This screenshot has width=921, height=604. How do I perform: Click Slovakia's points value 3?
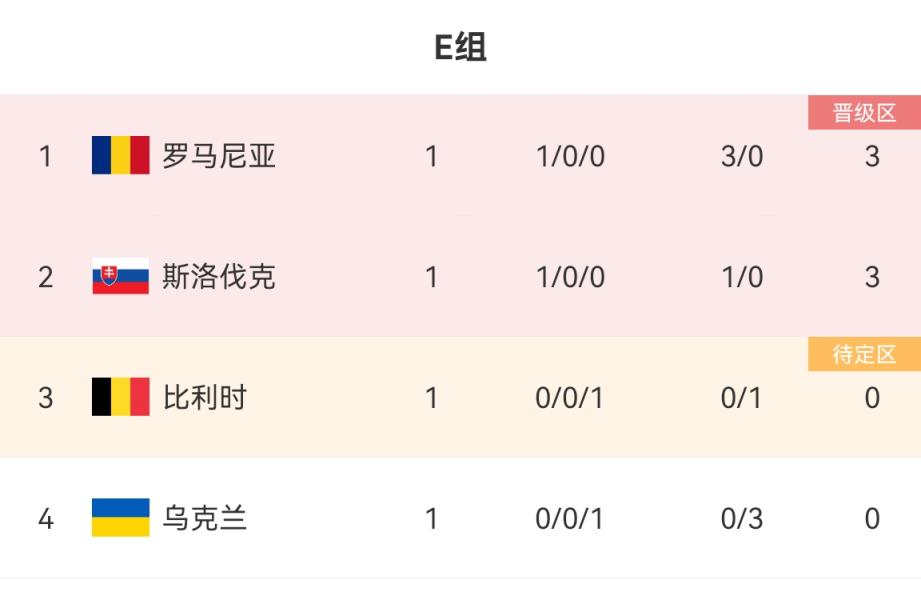pyautogui.click(x=872, y=277)
